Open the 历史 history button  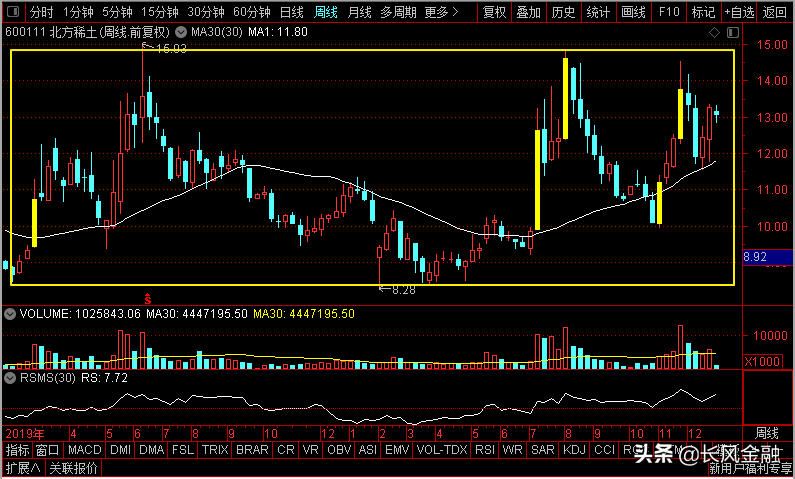tap(563, 12)
